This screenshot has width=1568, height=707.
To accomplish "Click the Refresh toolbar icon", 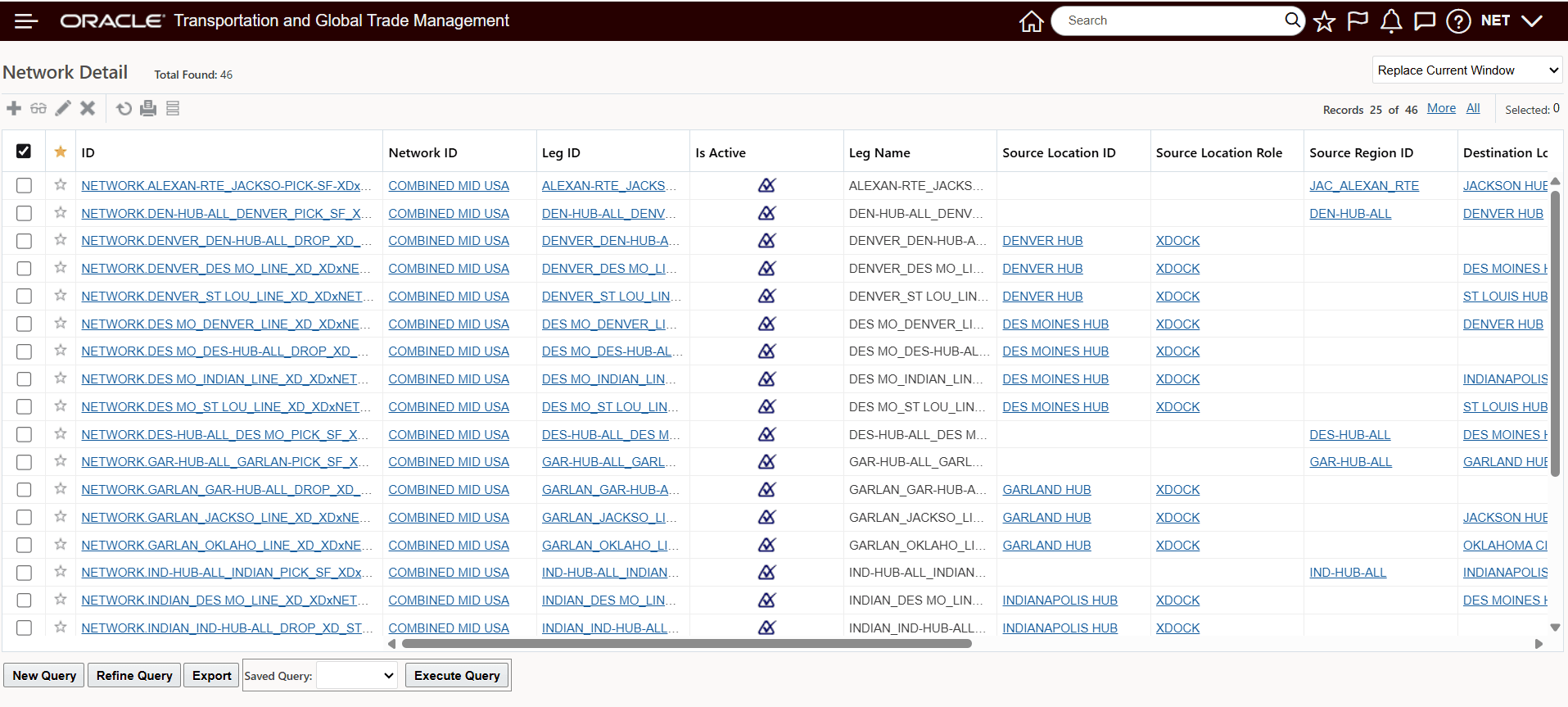I will click(124, 108).
